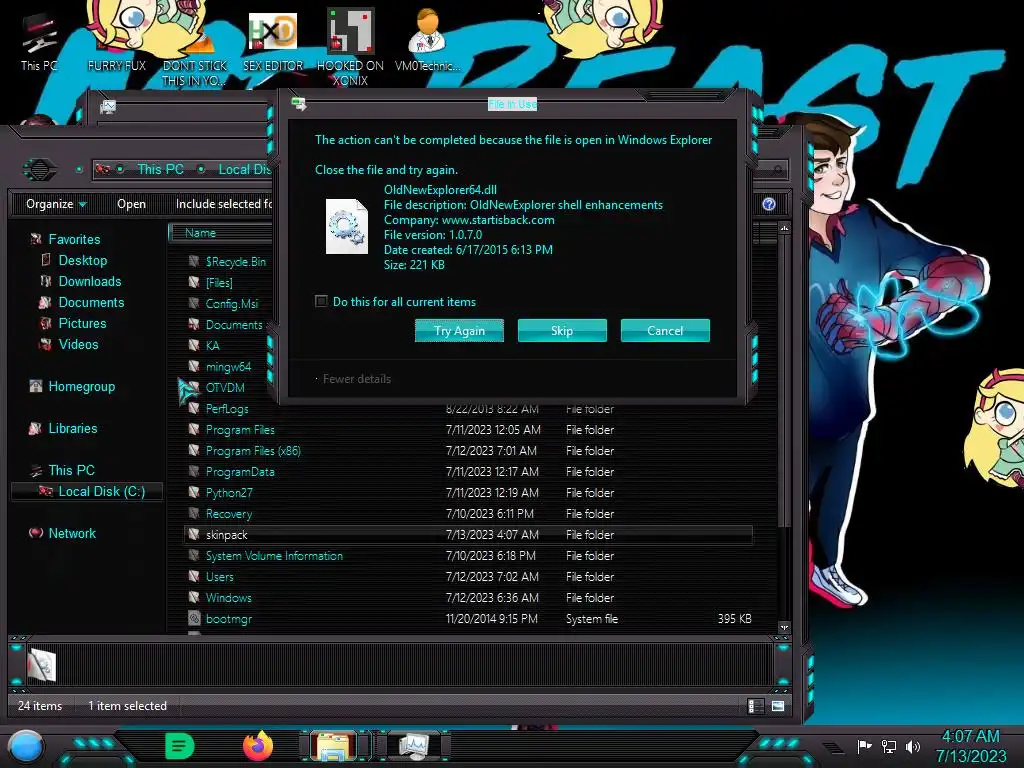
Task: Select Local Disk in address breadcrumb
Action: pyautogui.click(x=244, y=169)
